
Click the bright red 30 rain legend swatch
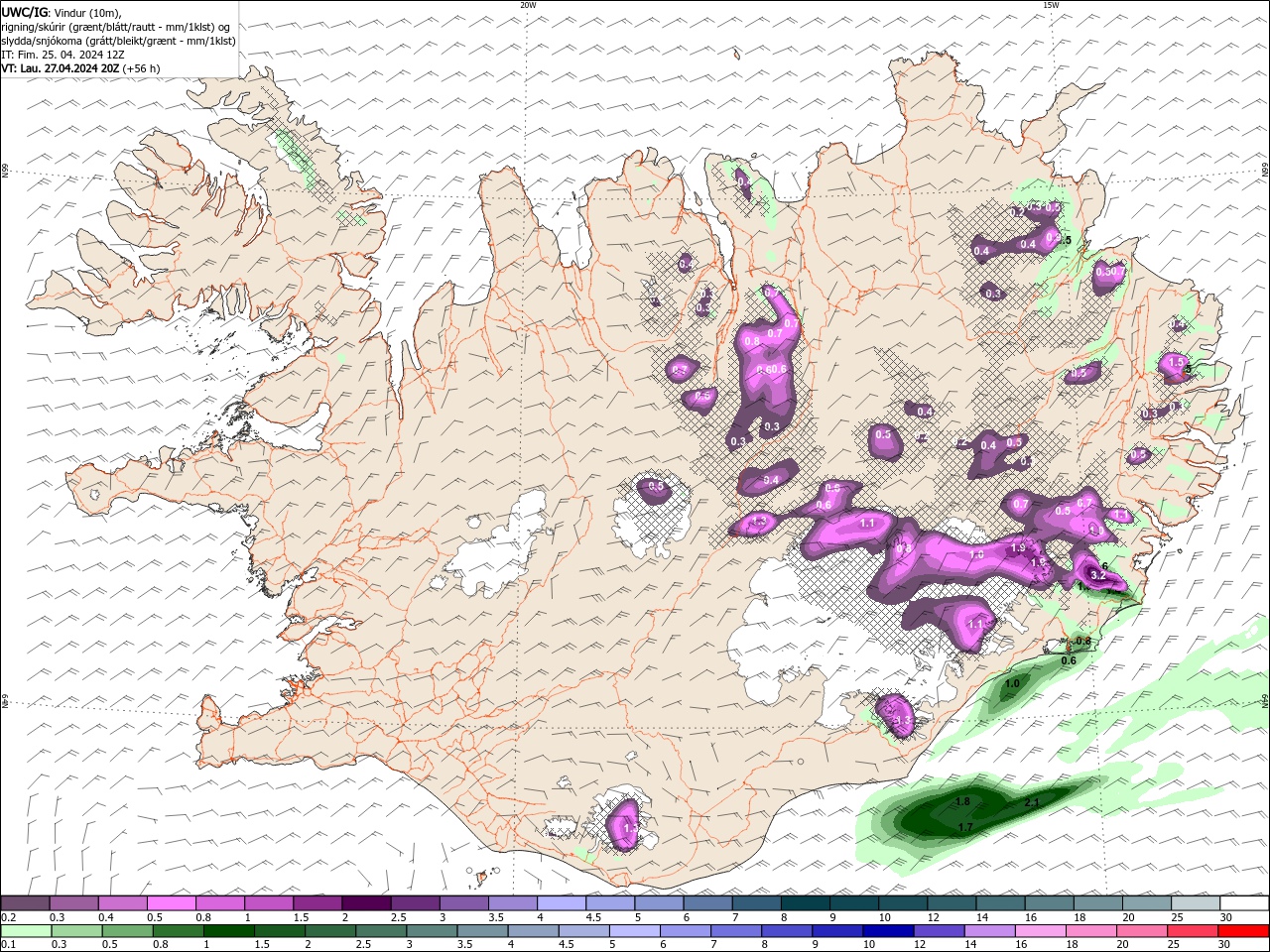1243,930
